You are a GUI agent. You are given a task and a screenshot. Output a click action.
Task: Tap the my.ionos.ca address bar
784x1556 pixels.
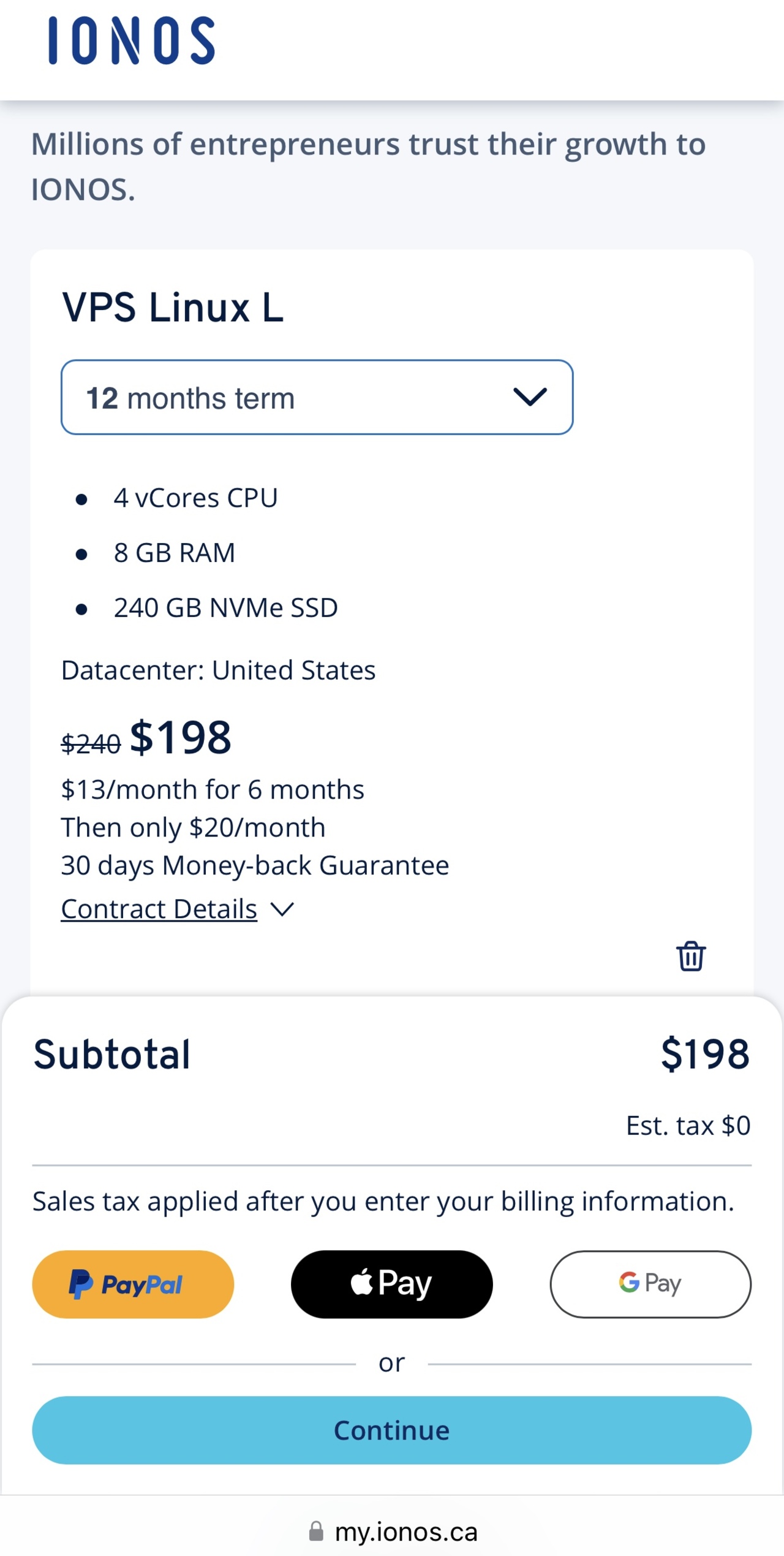point(405,1531)
